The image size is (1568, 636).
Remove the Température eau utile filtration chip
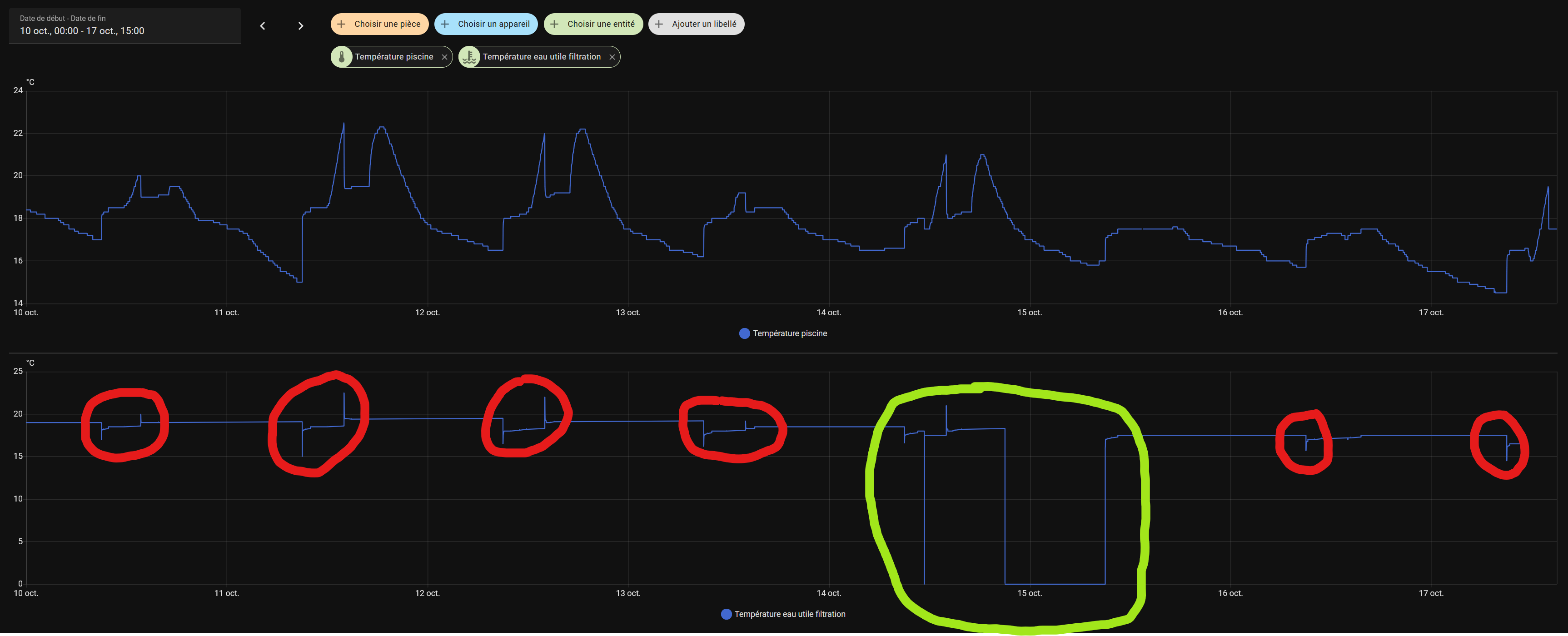612,57
